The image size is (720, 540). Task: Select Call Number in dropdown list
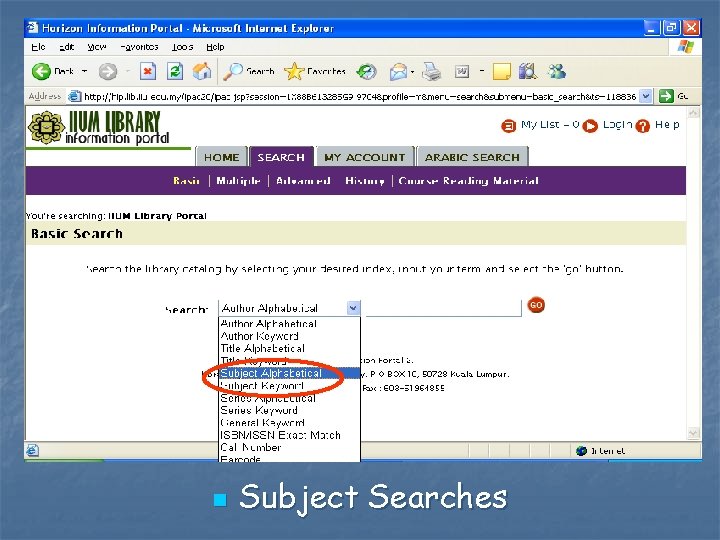point(289,448)
